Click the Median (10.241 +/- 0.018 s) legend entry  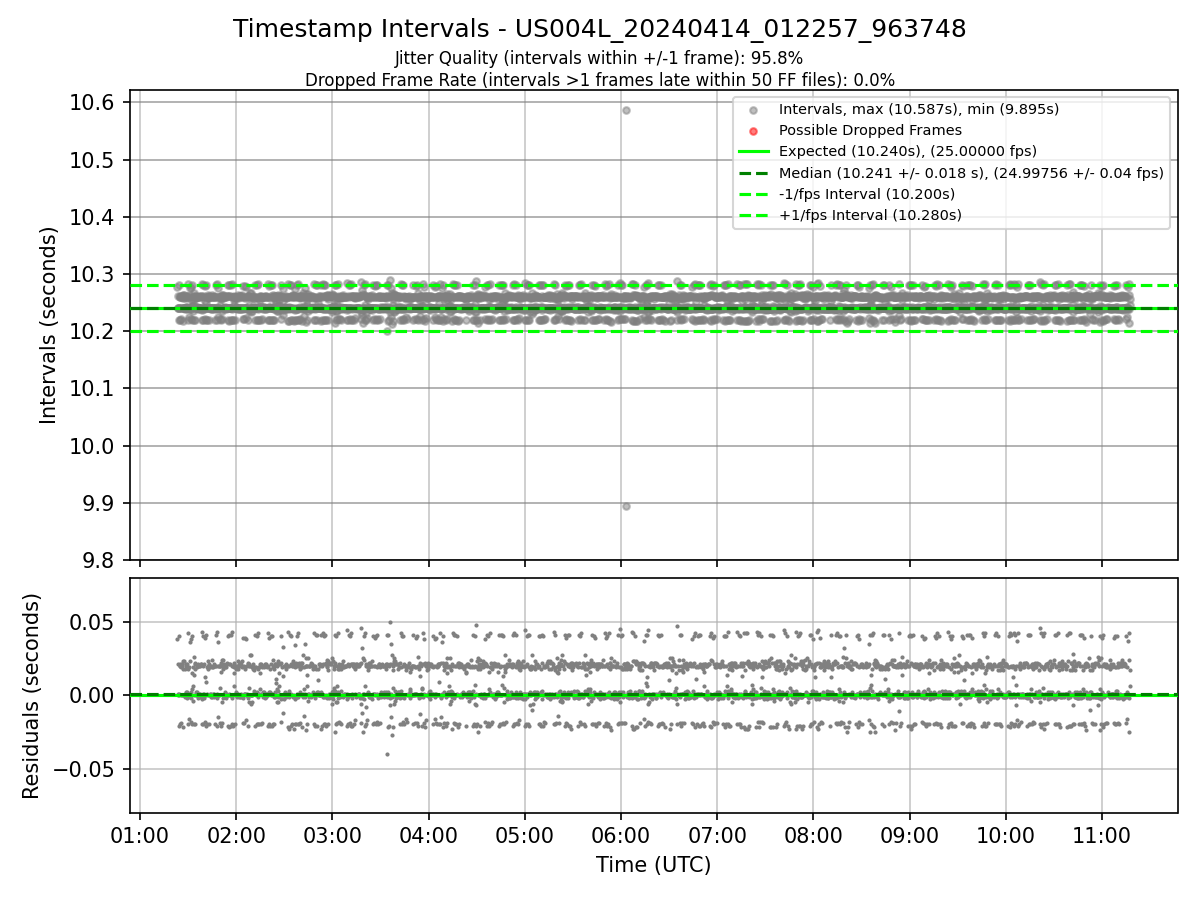click(x=971, y=172)
